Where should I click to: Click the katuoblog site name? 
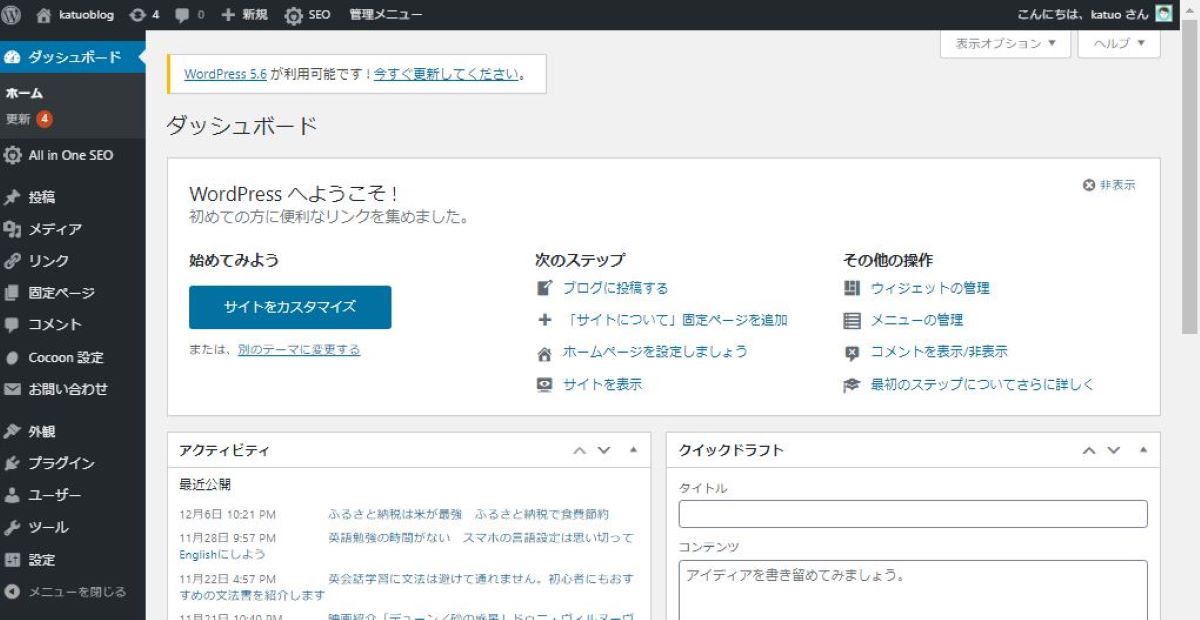(86, 15)
